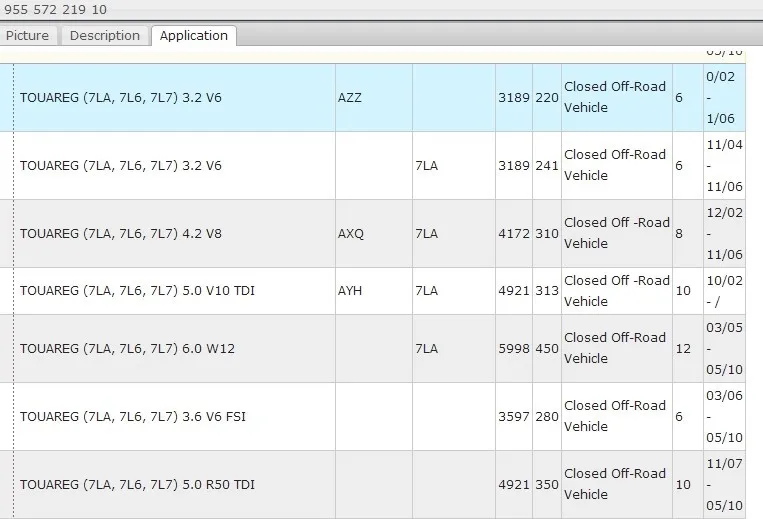Click the 3189 displacement in AZZ row
Viewport: 763px width, 519px height.
coord(514,97)
